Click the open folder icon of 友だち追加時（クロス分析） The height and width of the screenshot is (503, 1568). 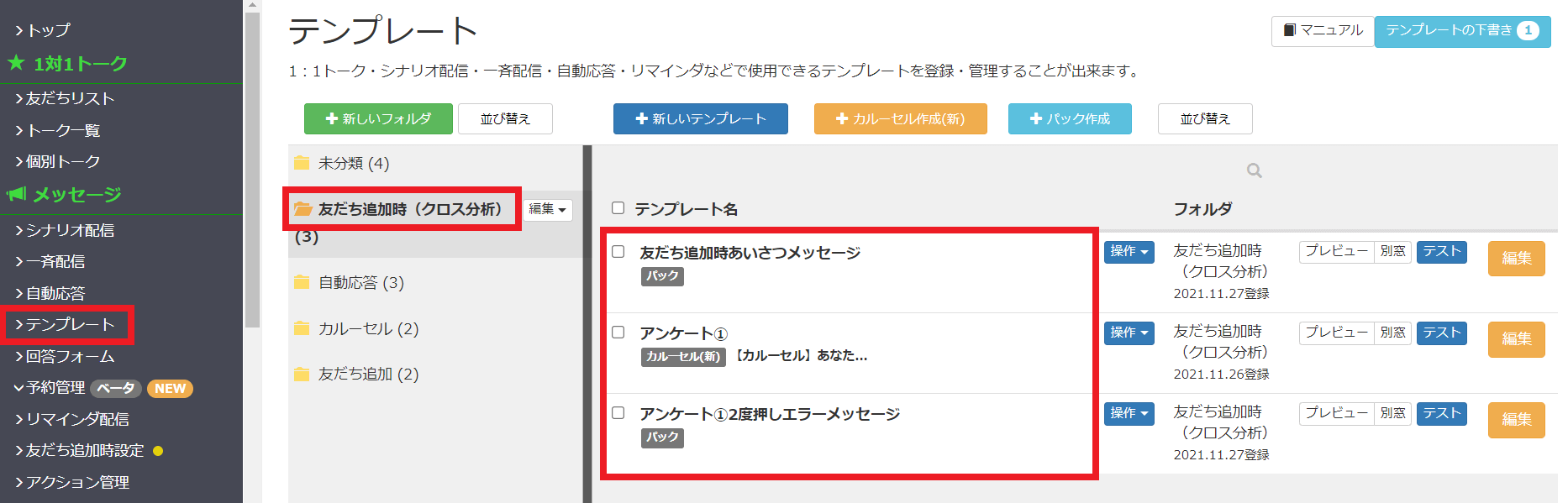click(x=303, y=209)
